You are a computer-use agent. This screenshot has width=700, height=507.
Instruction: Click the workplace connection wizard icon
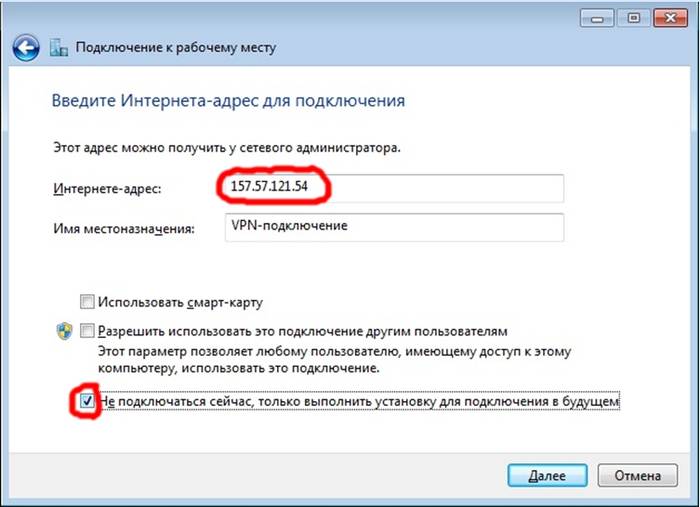click(58, 47)
